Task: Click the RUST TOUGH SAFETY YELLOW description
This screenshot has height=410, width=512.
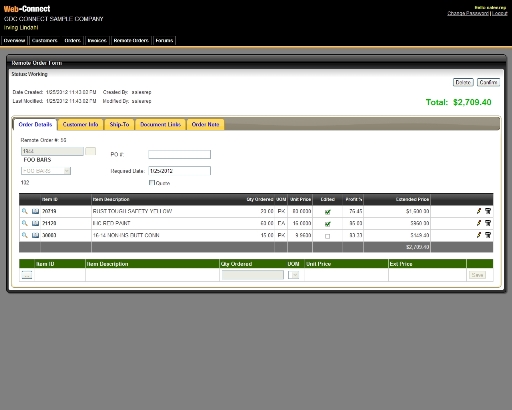Action: click(x=132, y=211)
